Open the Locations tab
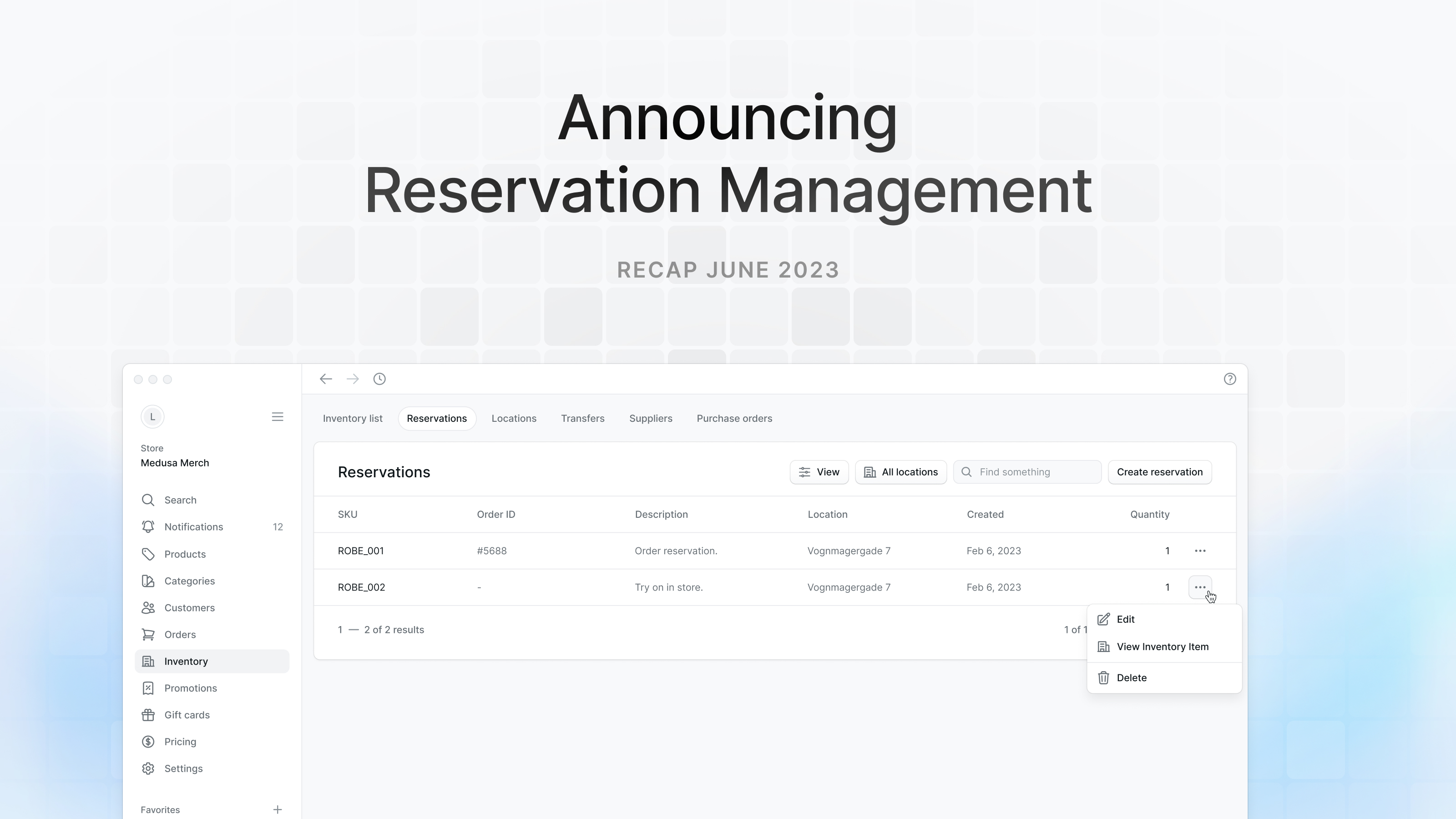This screenshot has width=1456, height=819. (x=514, y=418)
